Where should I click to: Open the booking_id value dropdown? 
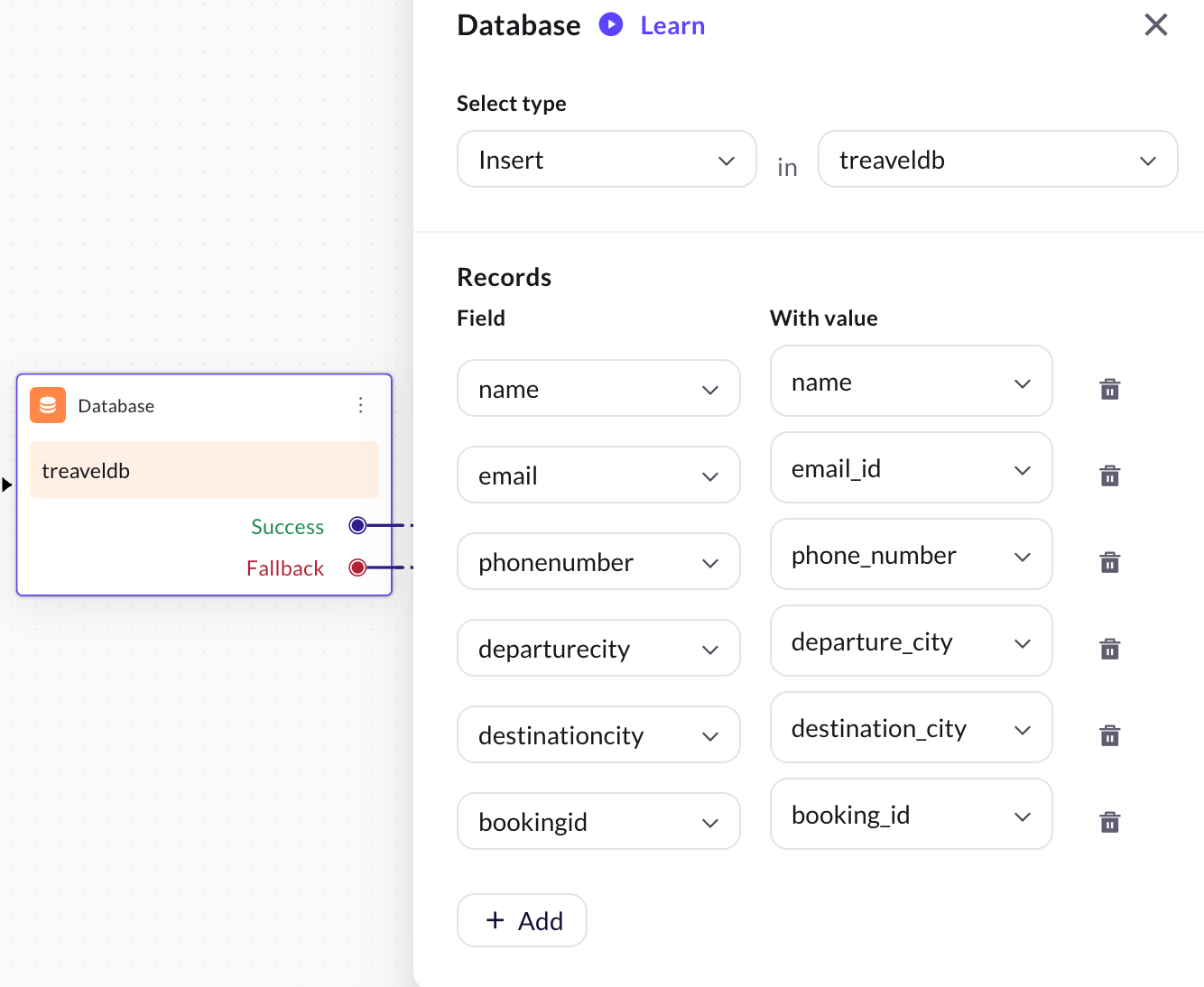(910, 815)
